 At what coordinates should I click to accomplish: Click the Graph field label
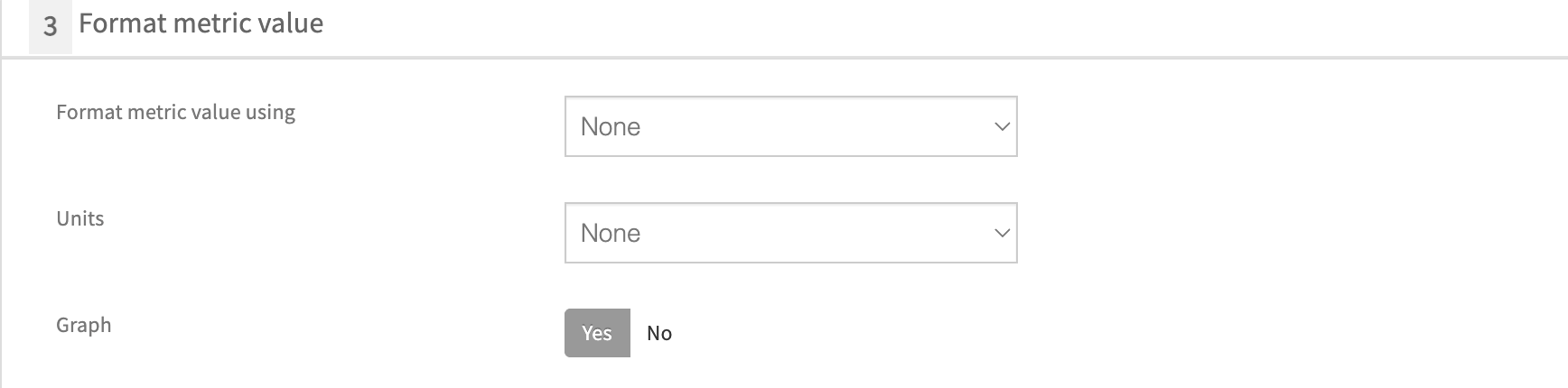pos(83,325)
